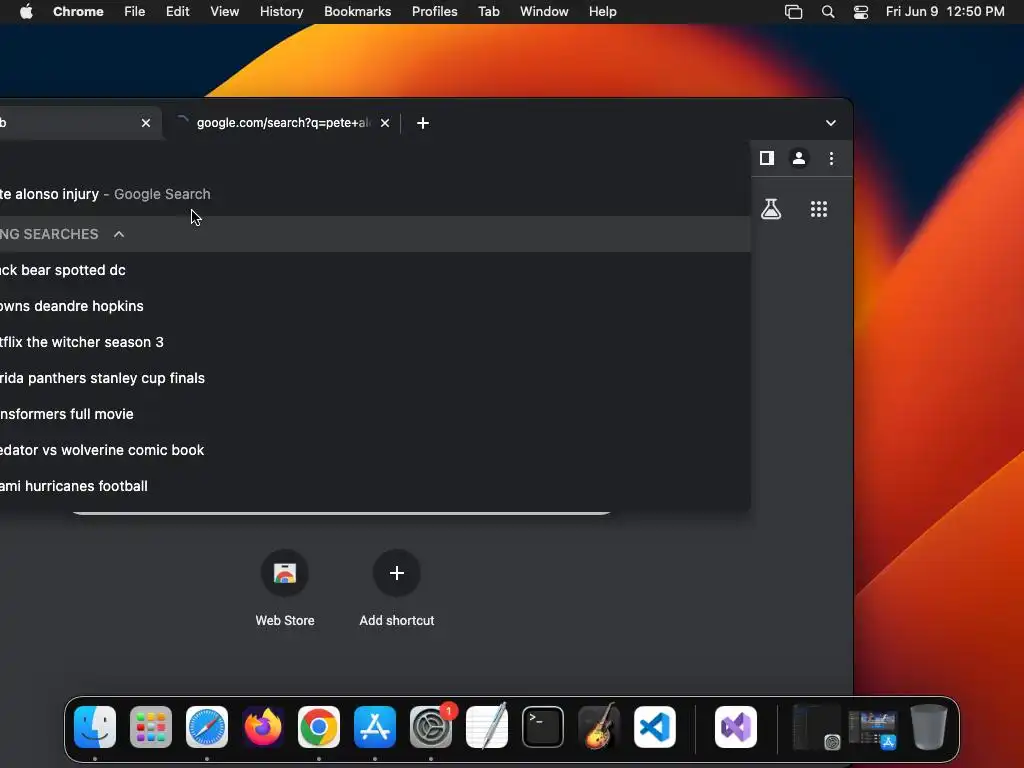This screenshot has width=1024, height=768.
Task: Close the google.com/search tab
Action: click(x=385, y=123)
